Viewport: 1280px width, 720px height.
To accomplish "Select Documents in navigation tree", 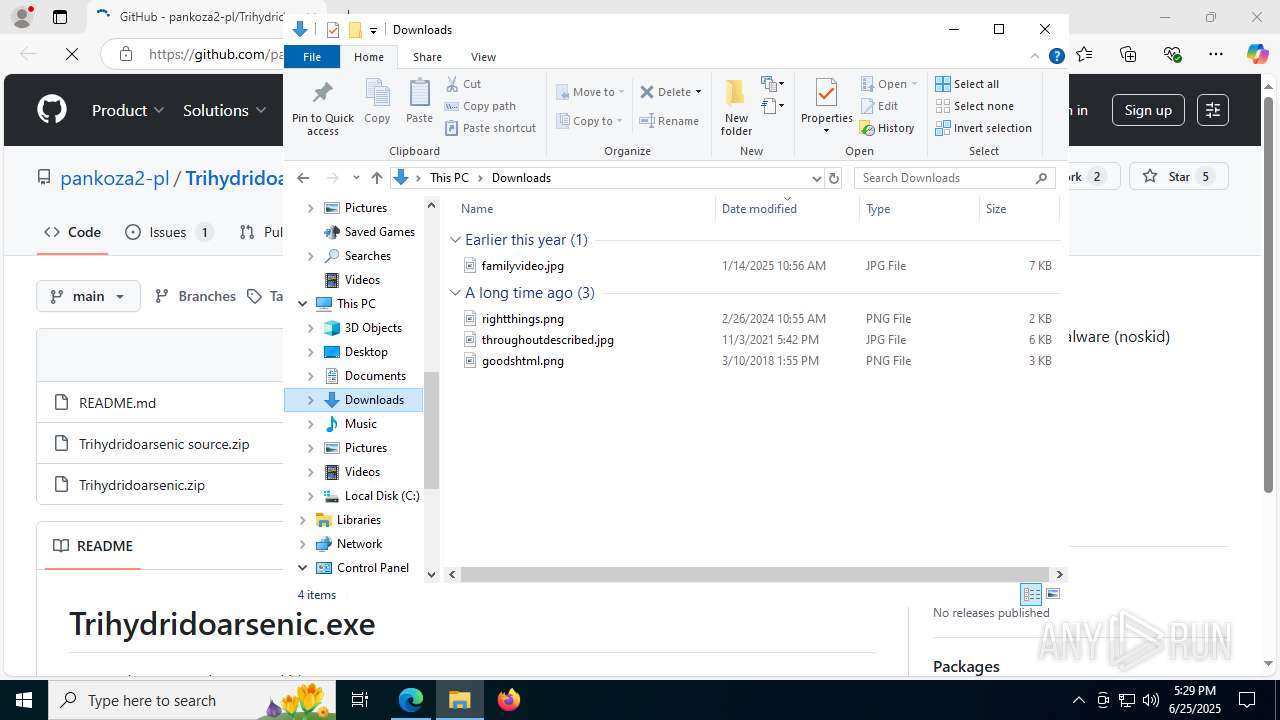I will click(374, 376).
